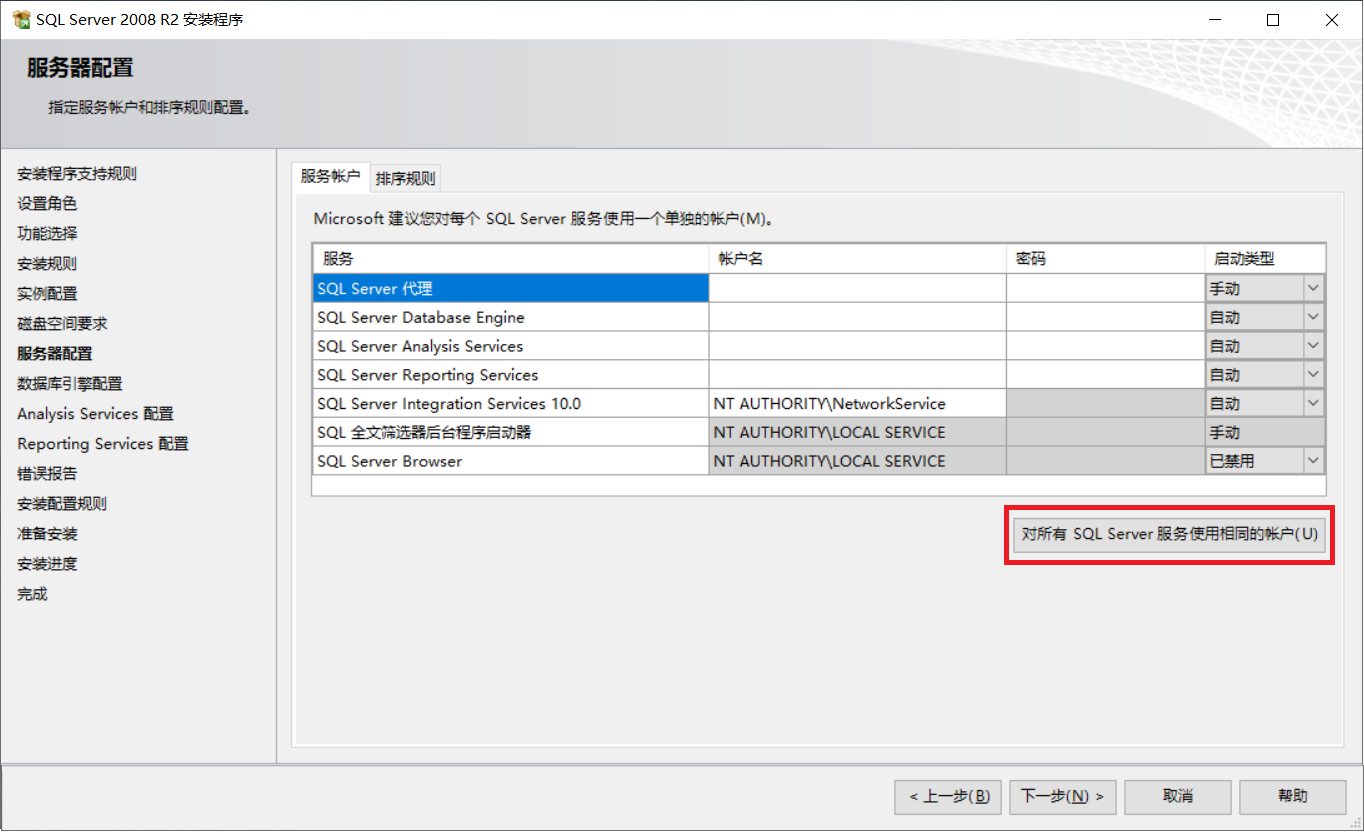Screen dimensions: 1364x833
Task: Click 实例配置 in the step list
Action: point(47,294)
